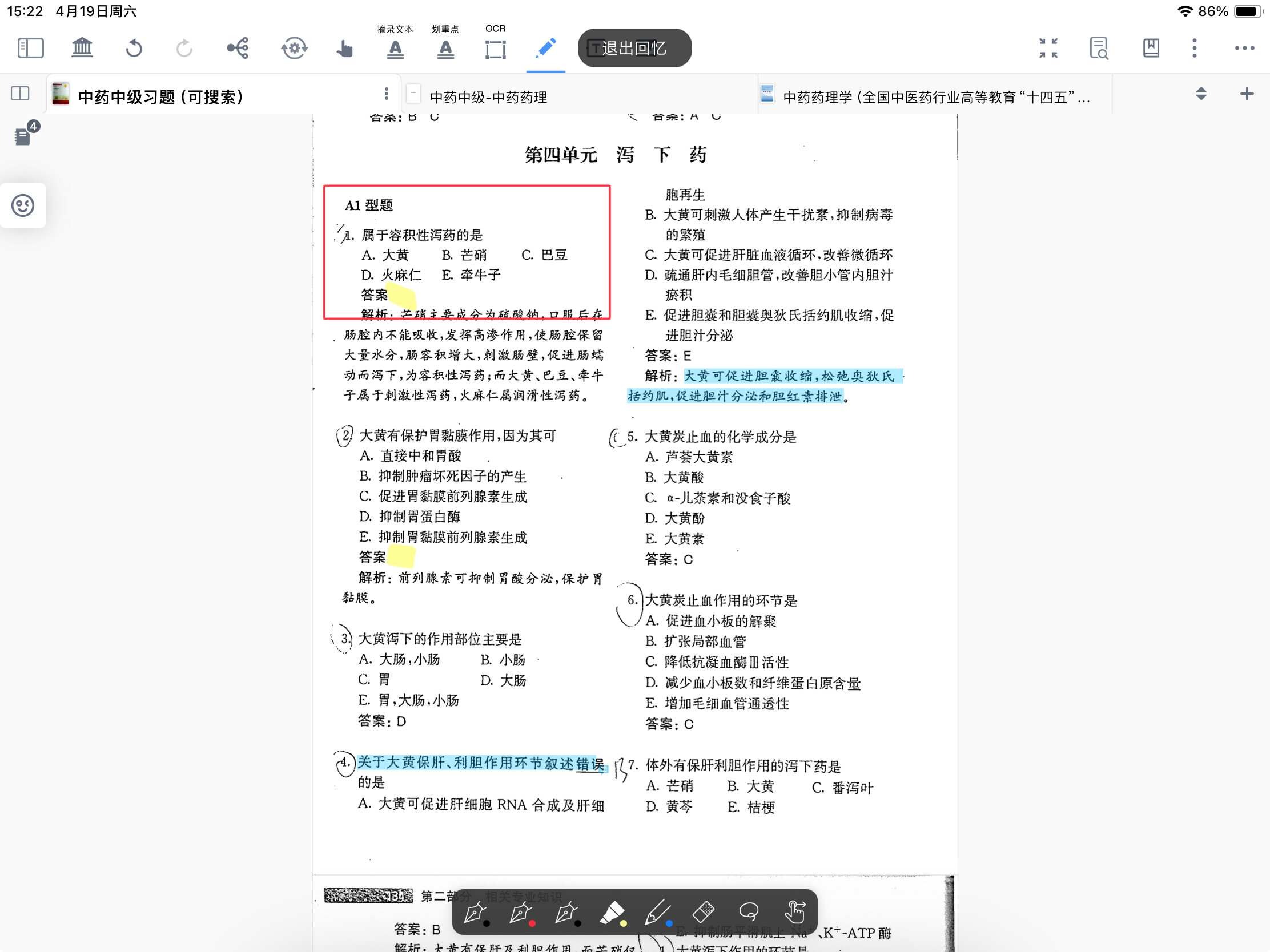Image resolution: width=1270 pixels, height=952 pixels.
Task: Select the hand touch tool
Action: pos(344,48)
